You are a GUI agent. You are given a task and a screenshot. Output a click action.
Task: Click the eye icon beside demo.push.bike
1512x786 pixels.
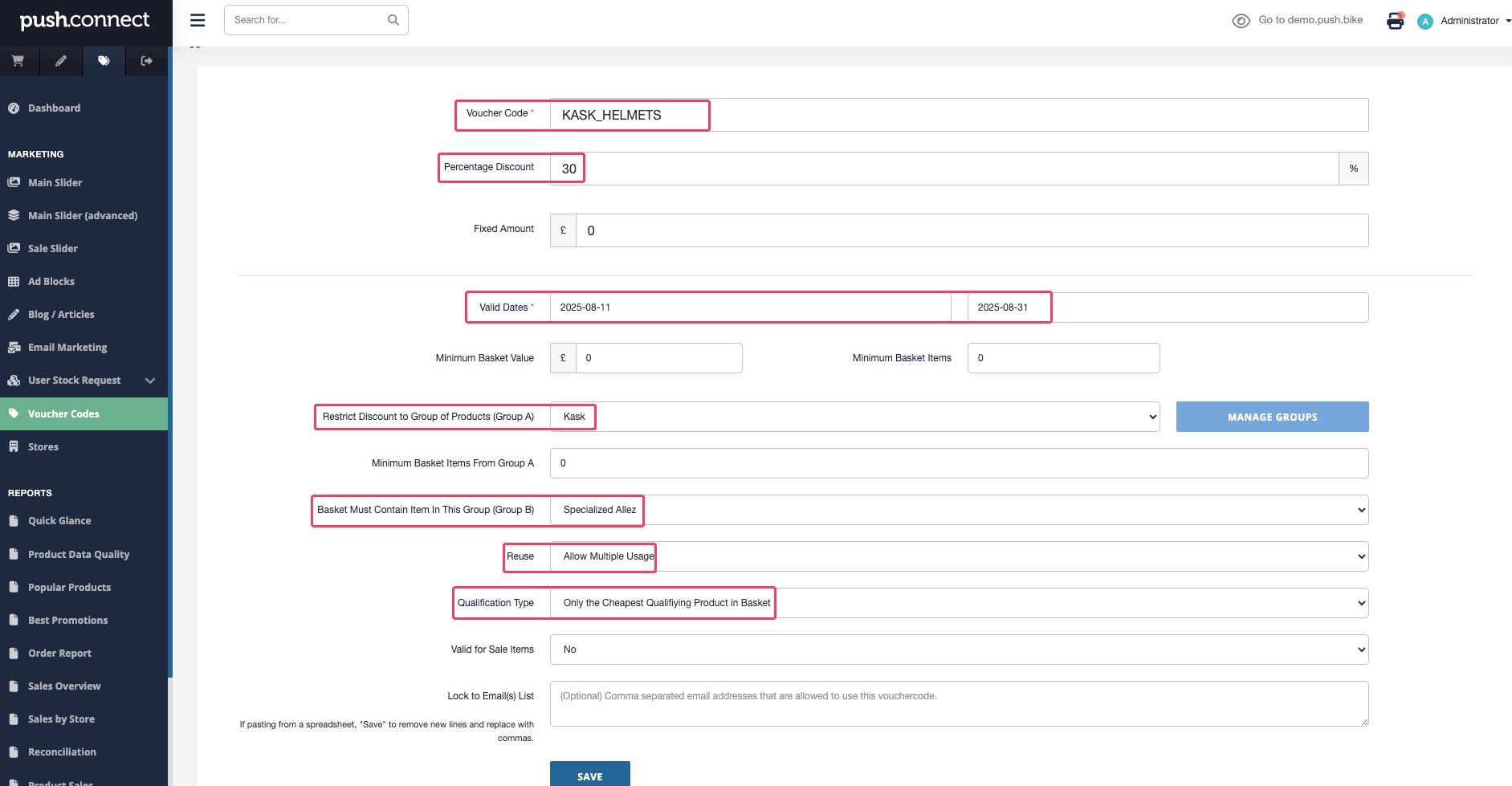[x=1241, y=21]
